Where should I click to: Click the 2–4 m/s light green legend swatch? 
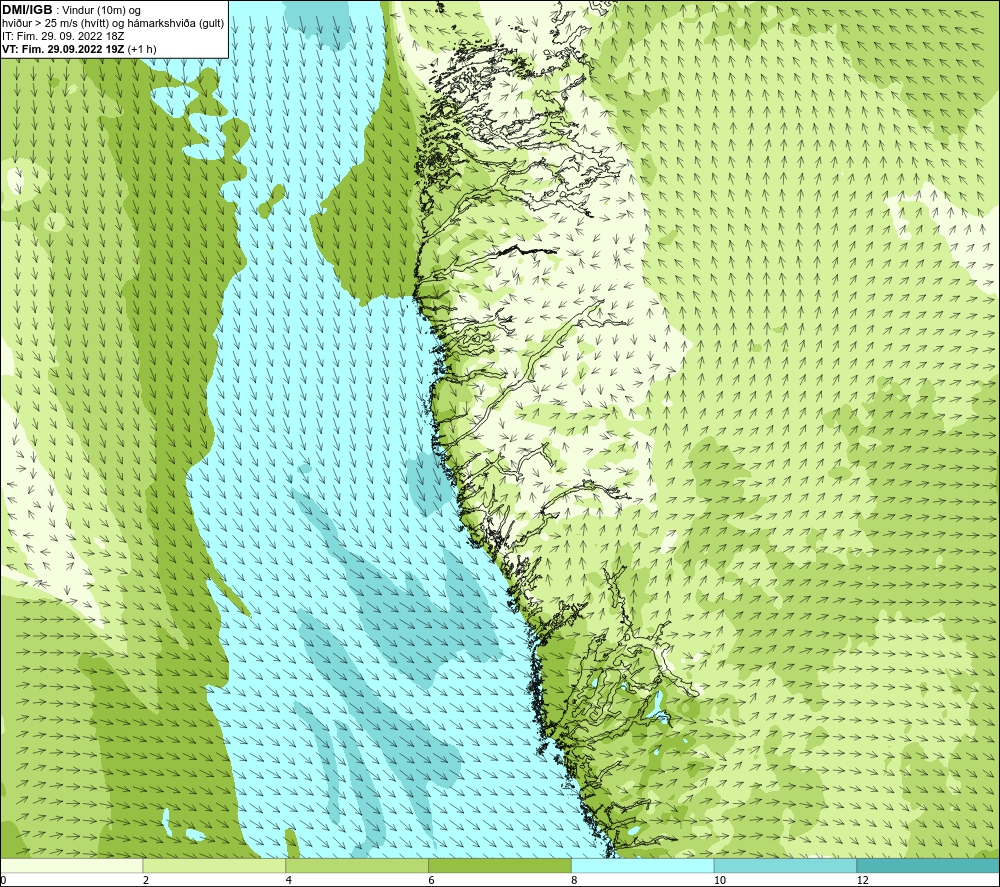click(214, 866)
